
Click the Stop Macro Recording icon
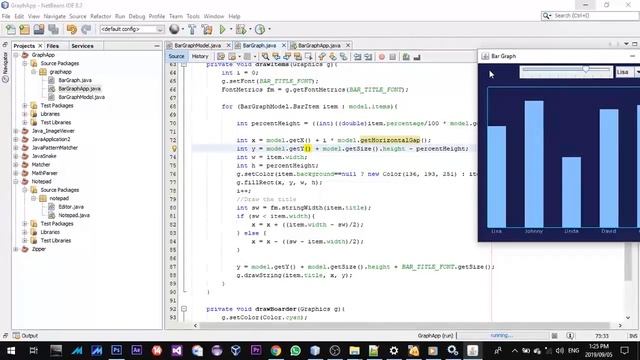[392, 57]
